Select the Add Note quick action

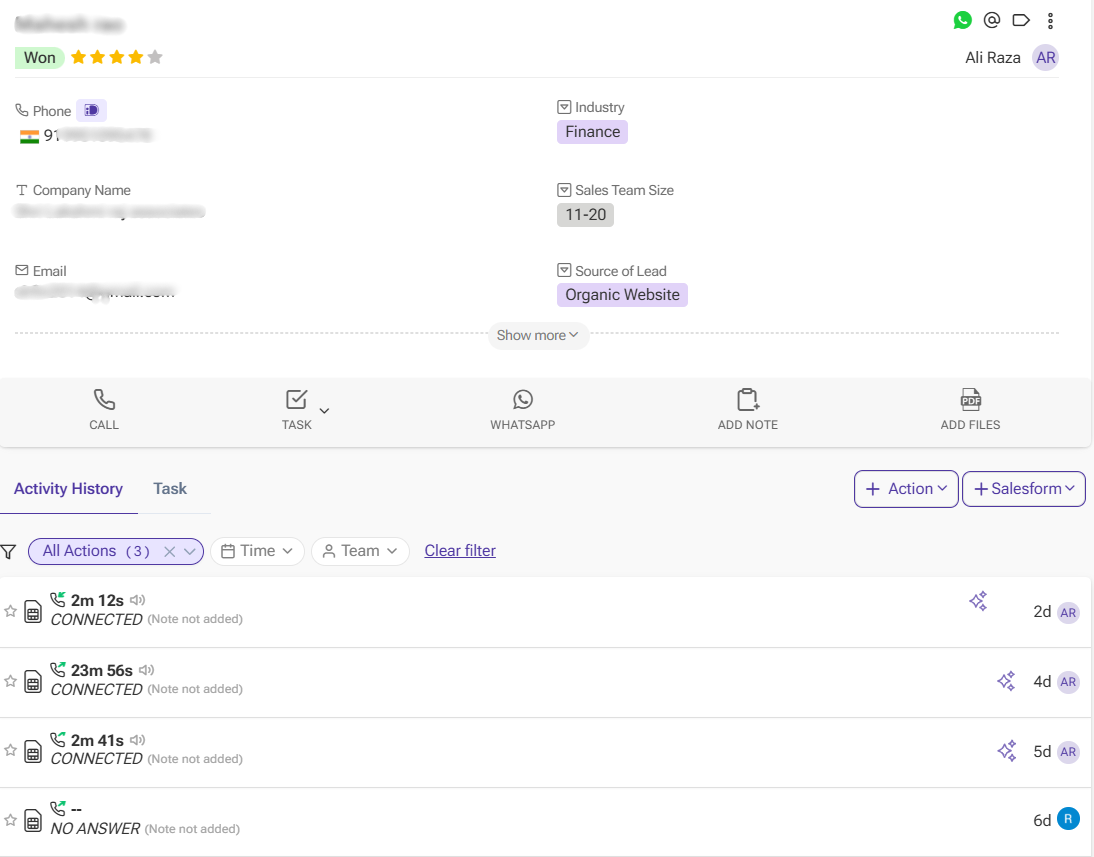[747, 409]
